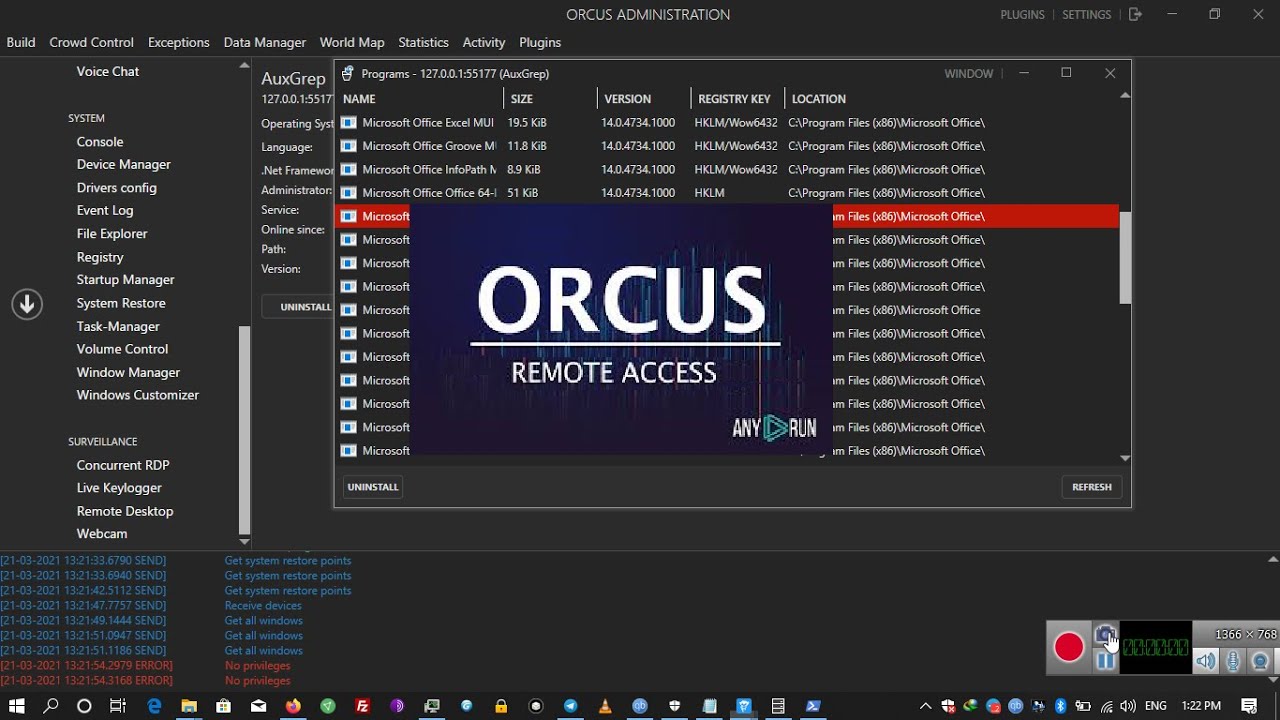Toggle microphone capture in recorder
The image size is (1280, 720).
(1234, 660)
